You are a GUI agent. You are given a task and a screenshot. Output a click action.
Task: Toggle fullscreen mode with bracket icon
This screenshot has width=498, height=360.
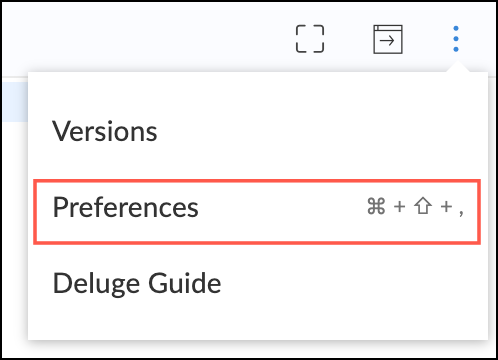pos(310,39)
